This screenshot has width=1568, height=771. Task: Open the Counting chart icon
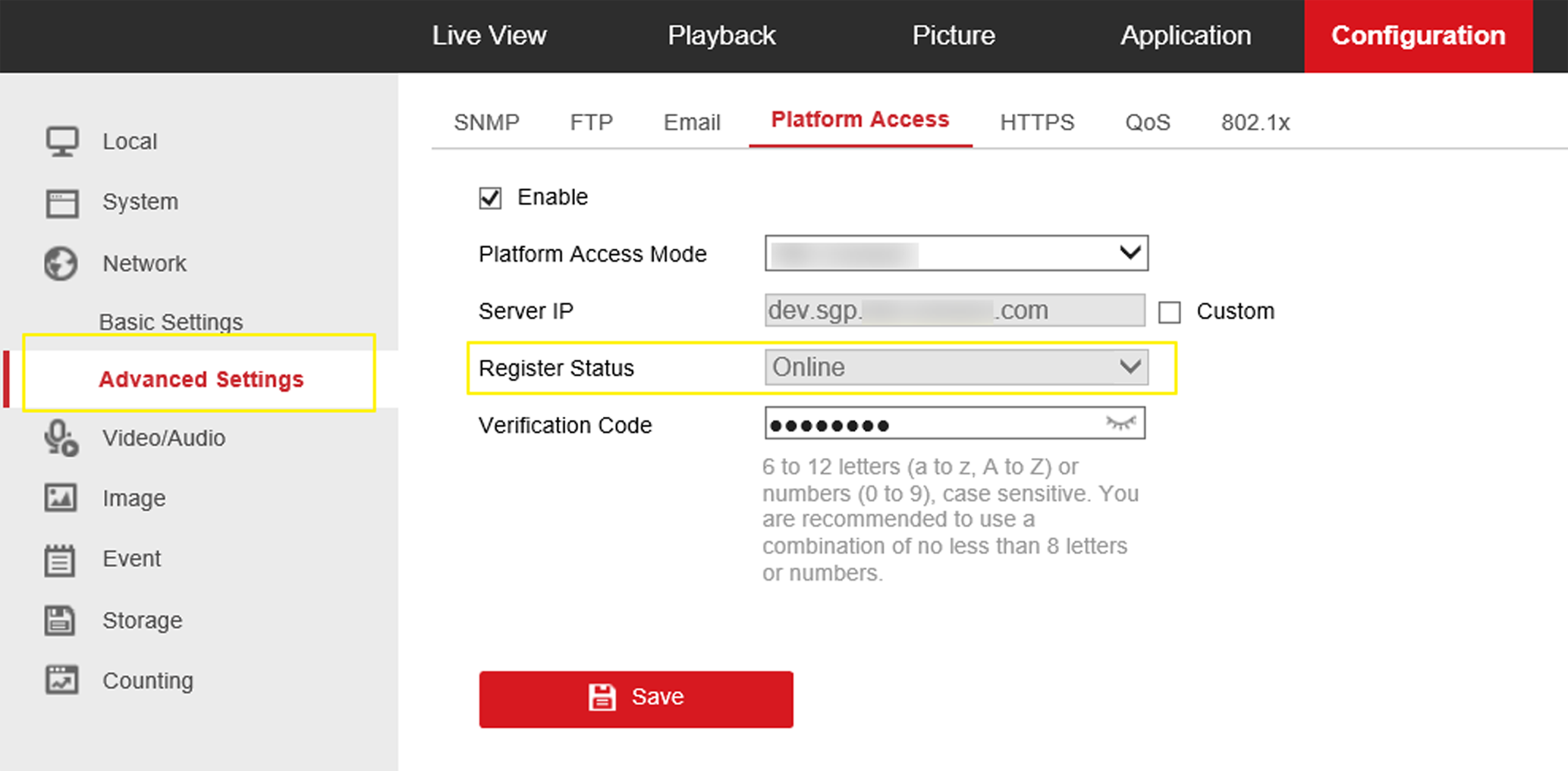(x=61, y=680)
